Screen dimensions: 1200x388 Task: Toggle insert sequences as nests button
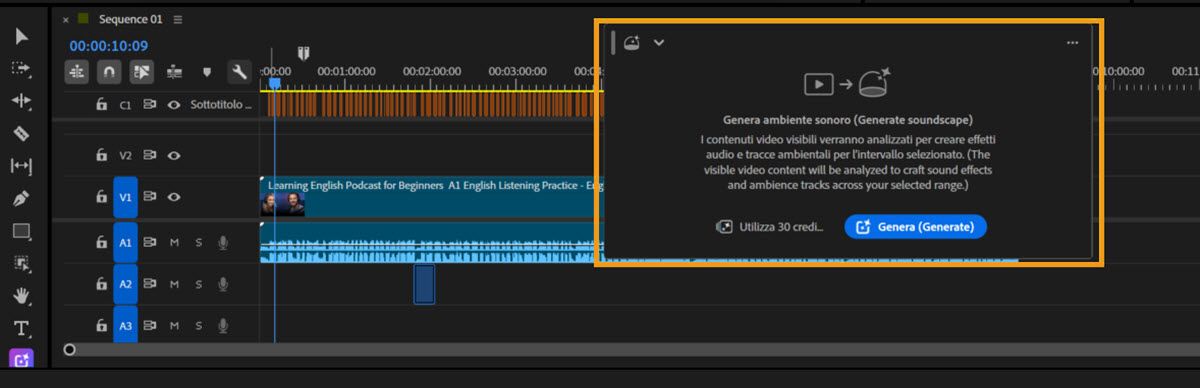[77, 72]
